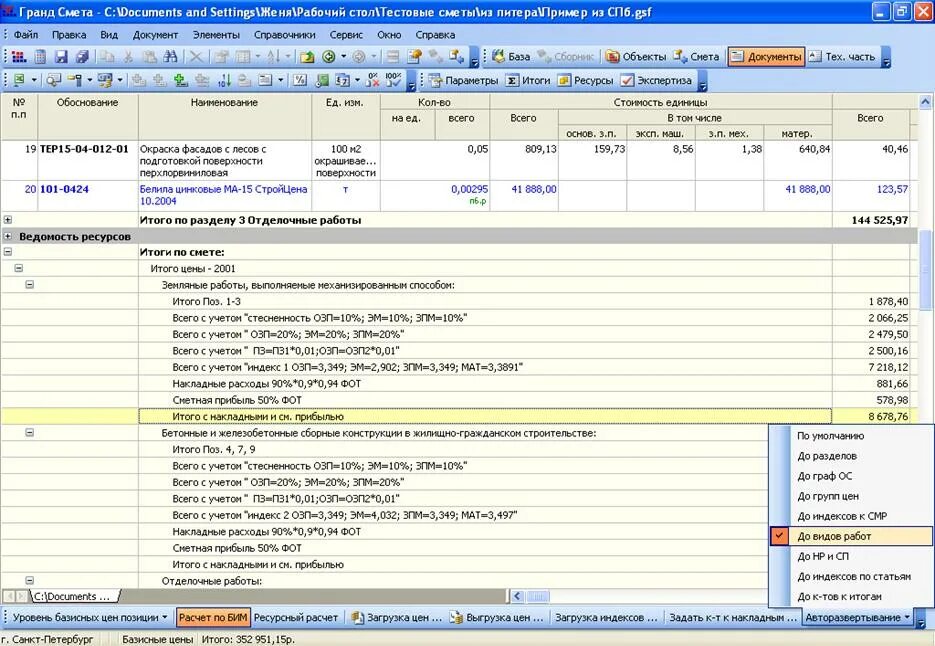Select До НР и СП expansion level
Image resolution: width=935 pixels, height=646 pixels.
click(x=851, y=556)
